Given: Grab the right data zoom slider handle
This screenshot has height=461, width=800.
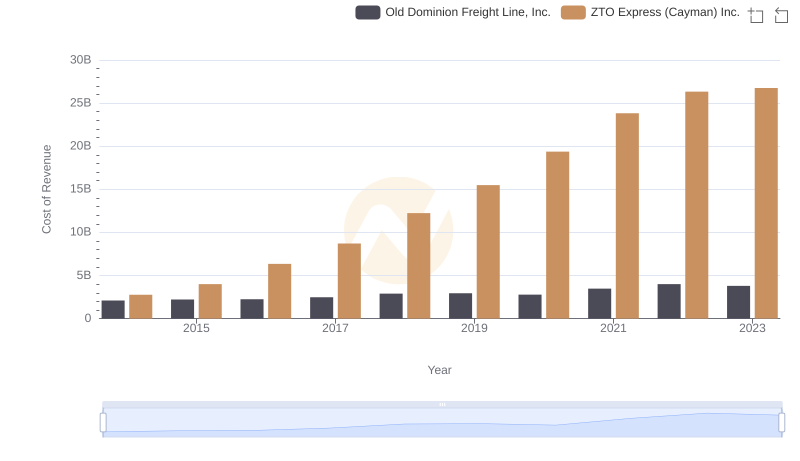Looking at the screenshot, I should (x=781, y=423).
